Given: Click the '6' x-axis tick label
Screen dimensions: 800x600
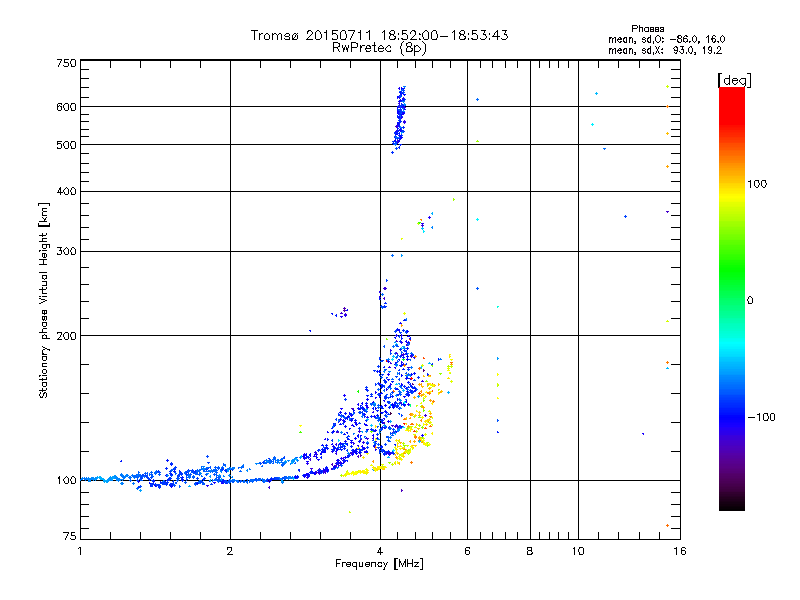Looking at the screenshot, I should point(467,551).
